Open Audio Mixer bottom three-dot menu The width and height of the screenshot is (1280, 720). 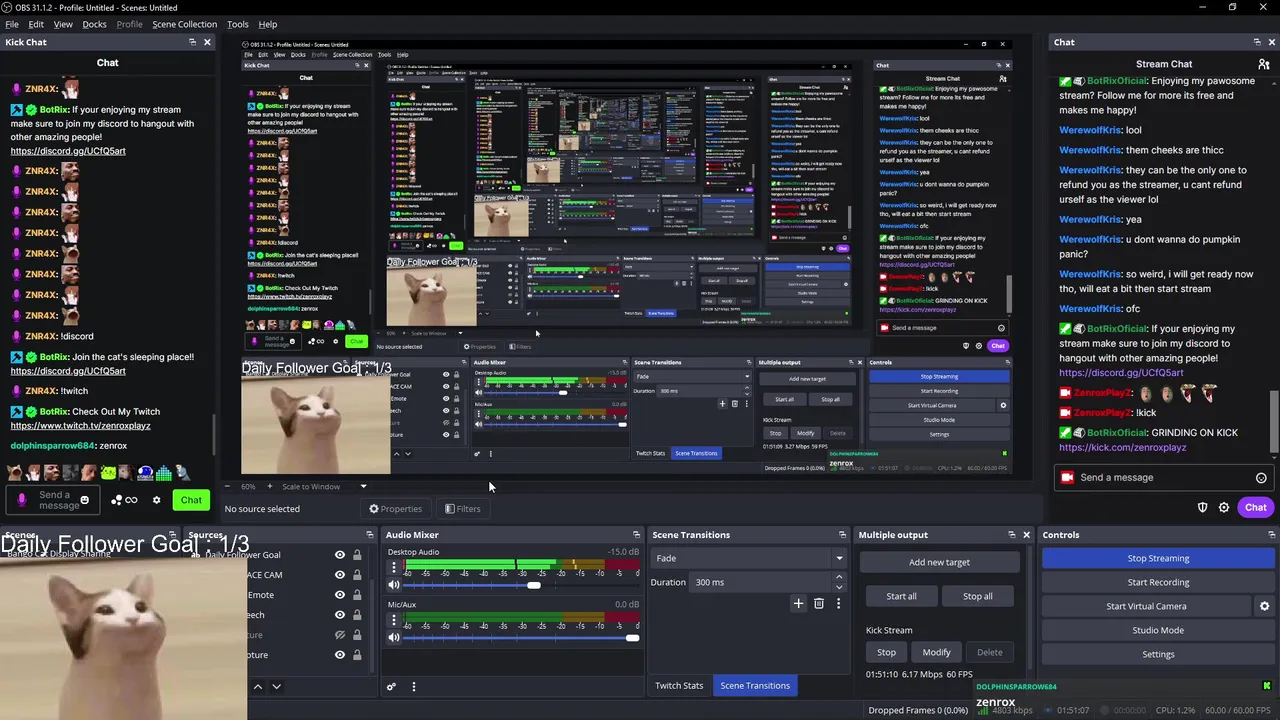[413, 687]
